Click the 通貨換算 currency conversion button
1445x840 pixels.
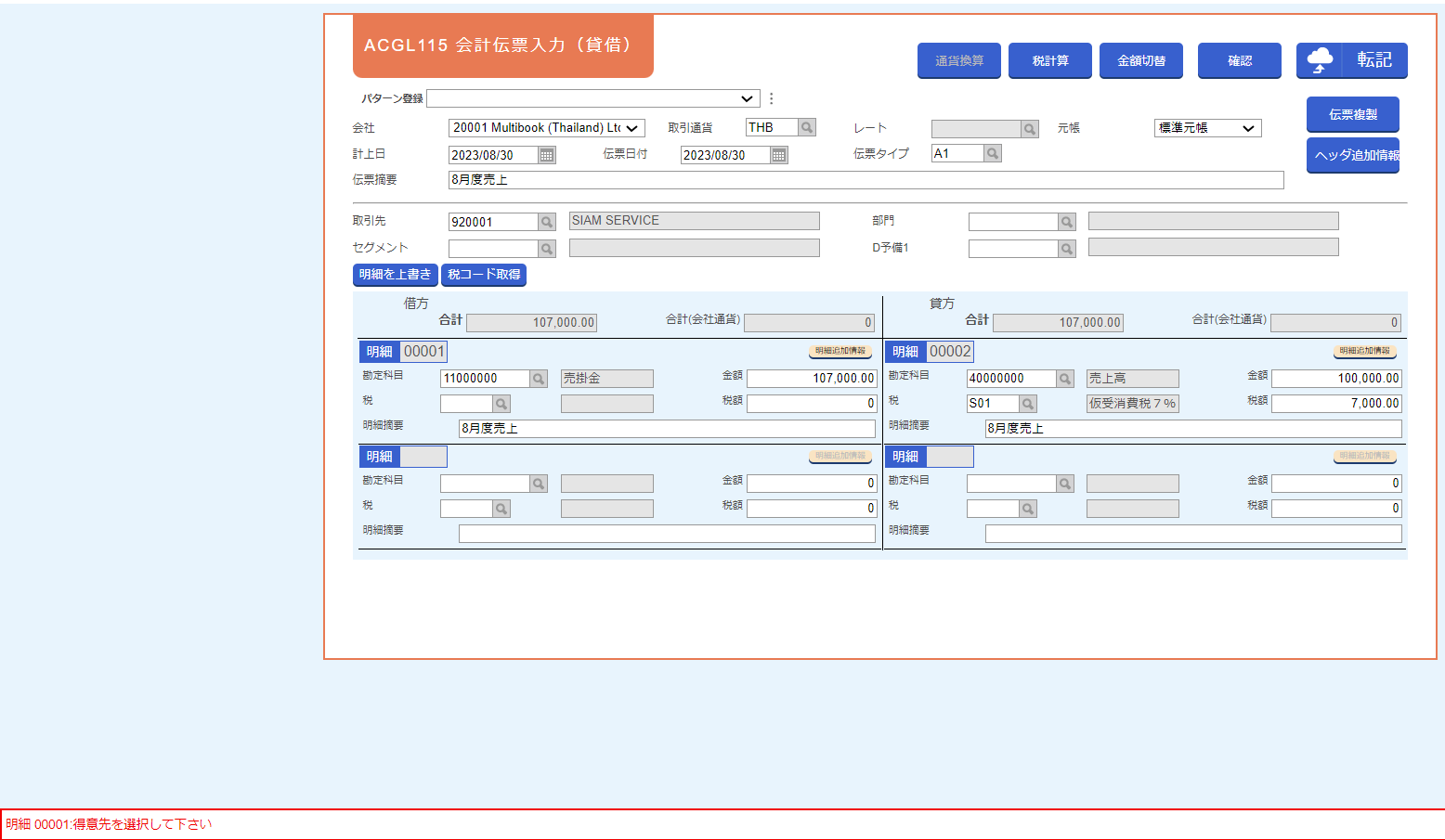[958, 60]
